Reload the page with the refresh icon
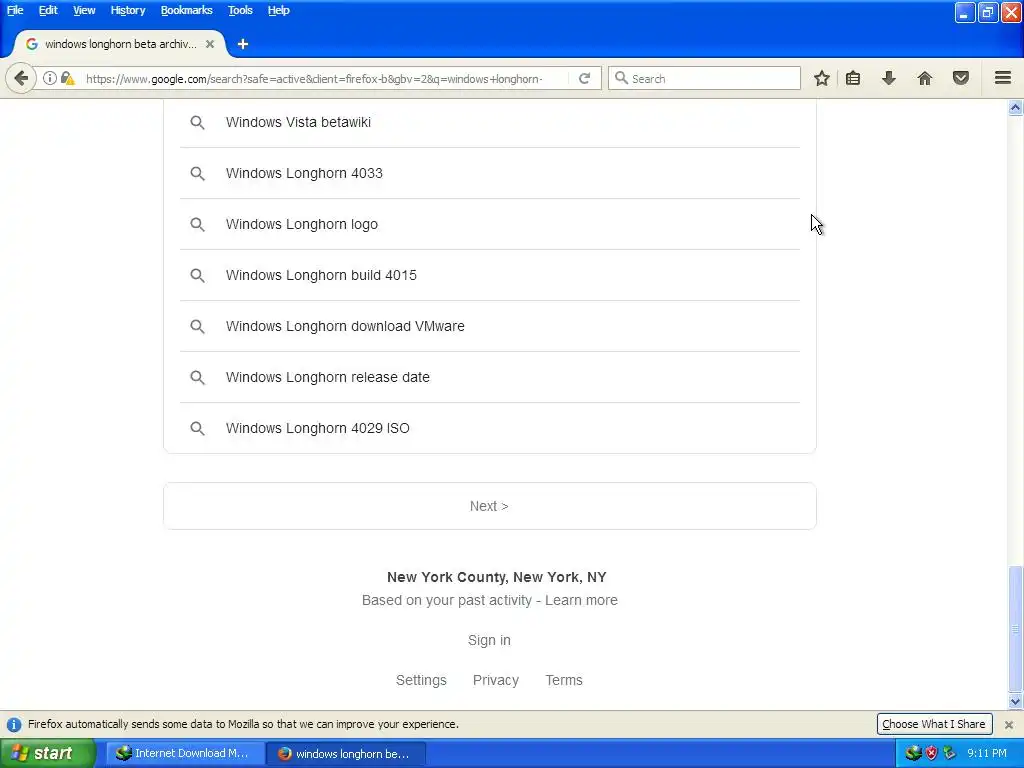 coord(584,78)
